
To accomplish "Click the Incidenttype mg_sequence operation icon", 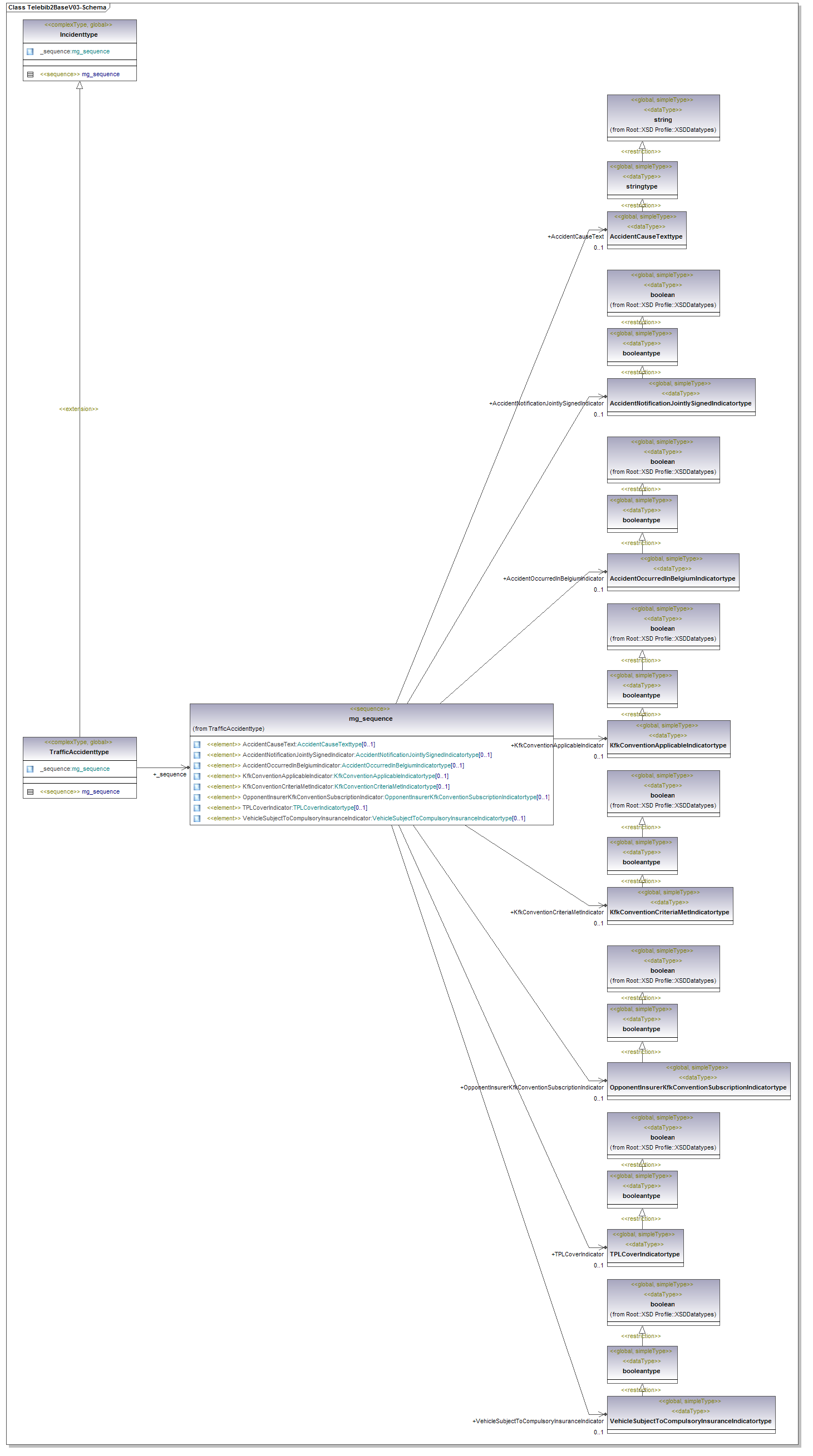I will [x=30, y=75].
